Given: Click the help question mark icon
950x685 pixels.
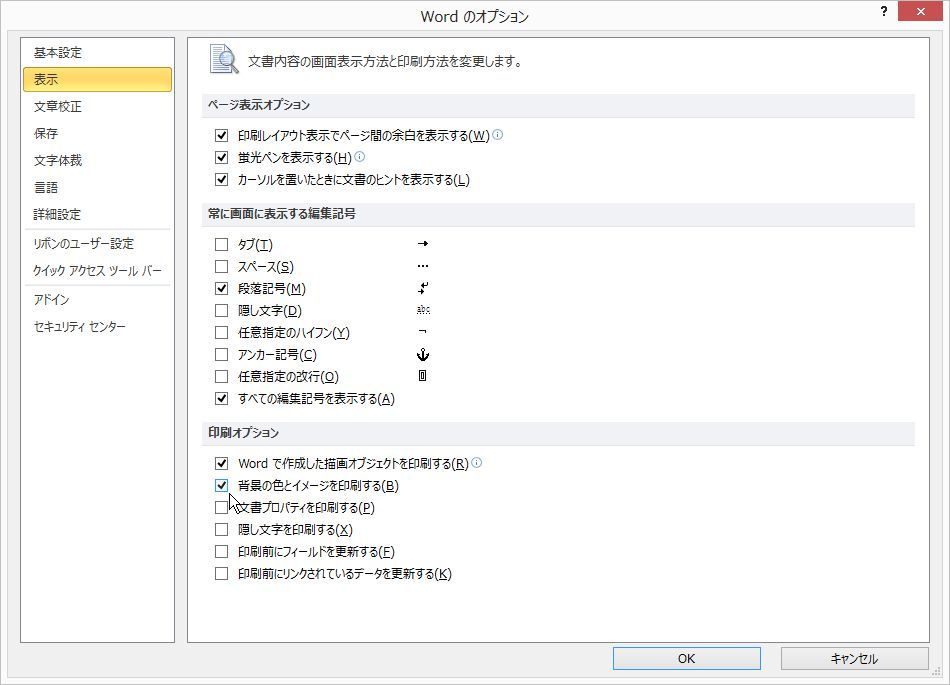Looking at the screenshot, I should [884, 11].
